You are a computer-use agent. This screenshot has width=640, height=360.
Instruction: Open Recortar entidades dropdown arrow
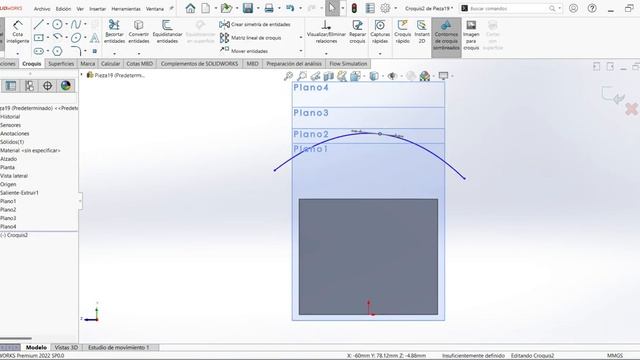[x=114, y=54]
